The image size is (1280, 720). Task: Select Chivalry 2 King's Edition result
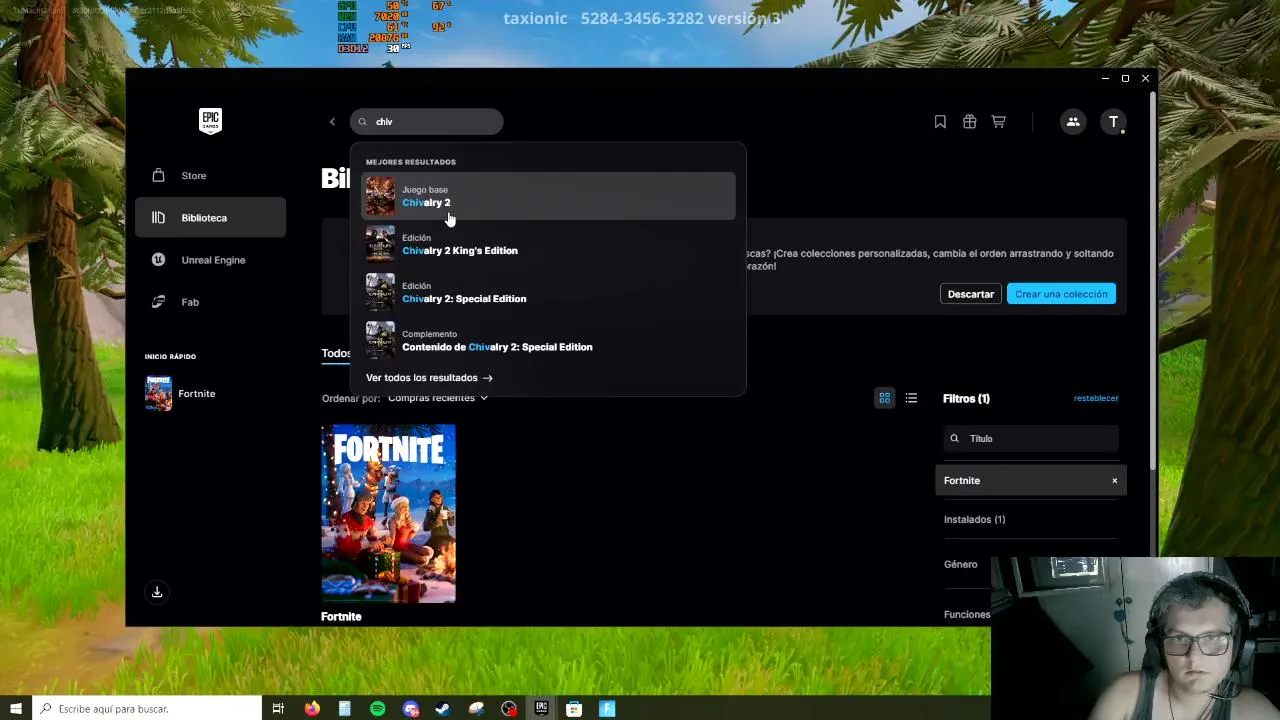coord(548,244)
